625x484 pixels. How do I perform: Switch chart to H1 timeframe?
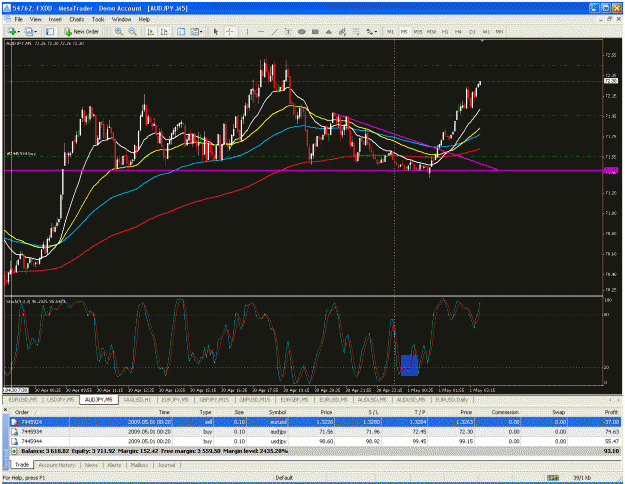[445, 31]
